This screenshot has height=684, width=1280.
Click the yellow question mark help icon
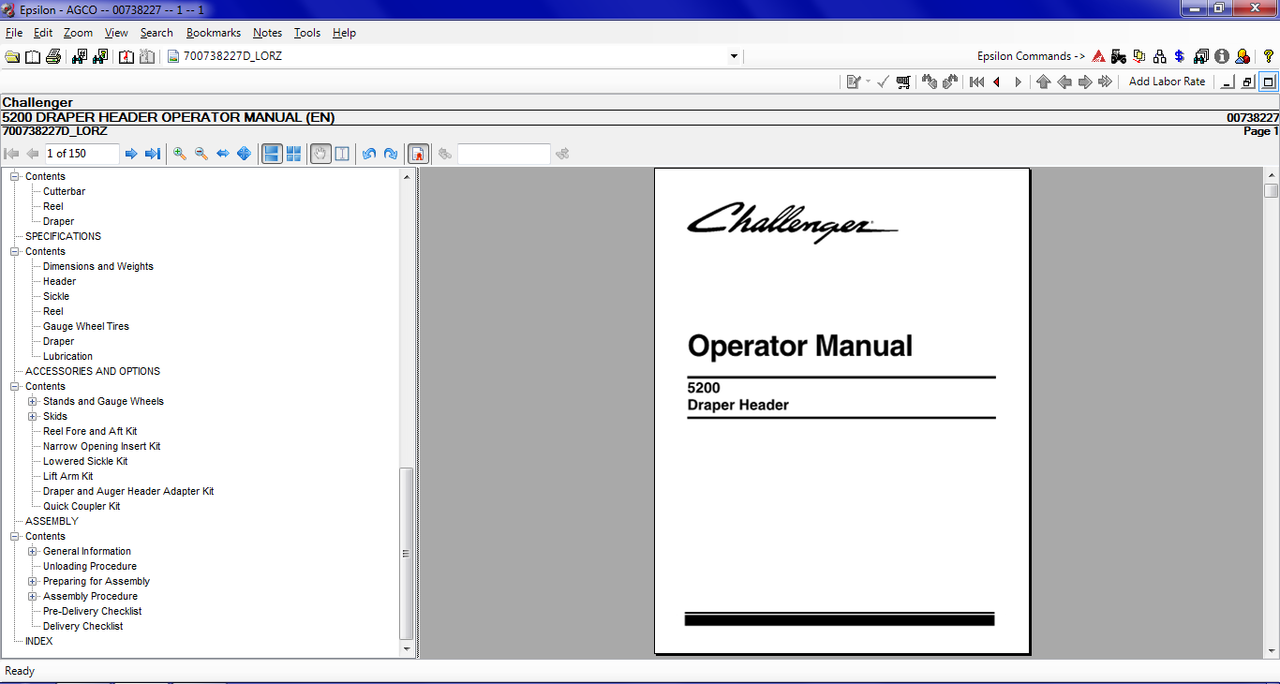coord(1269,56)
